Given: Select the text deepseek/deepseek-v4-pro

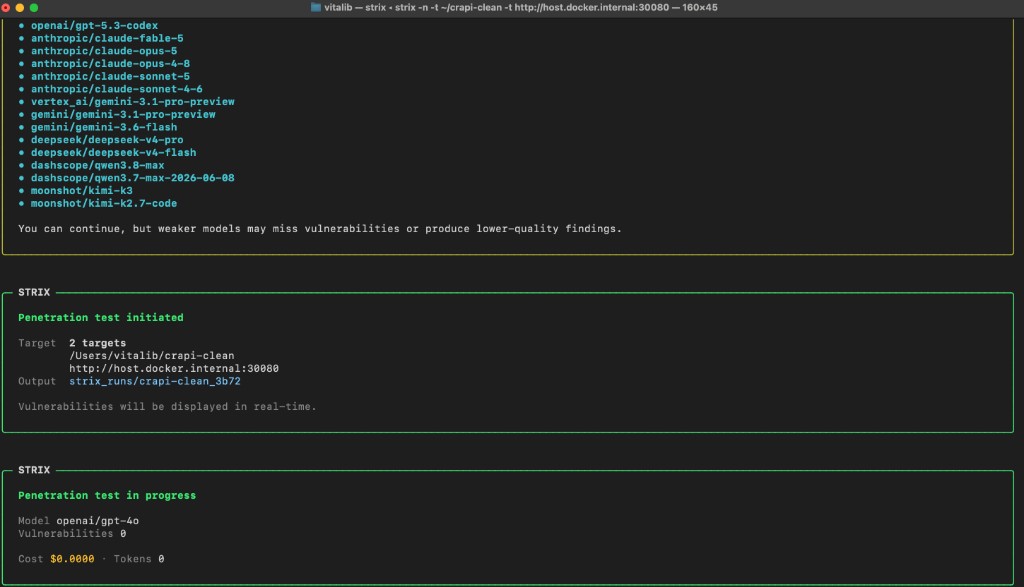Looking at the screenshot, I should tap(107, 140).
